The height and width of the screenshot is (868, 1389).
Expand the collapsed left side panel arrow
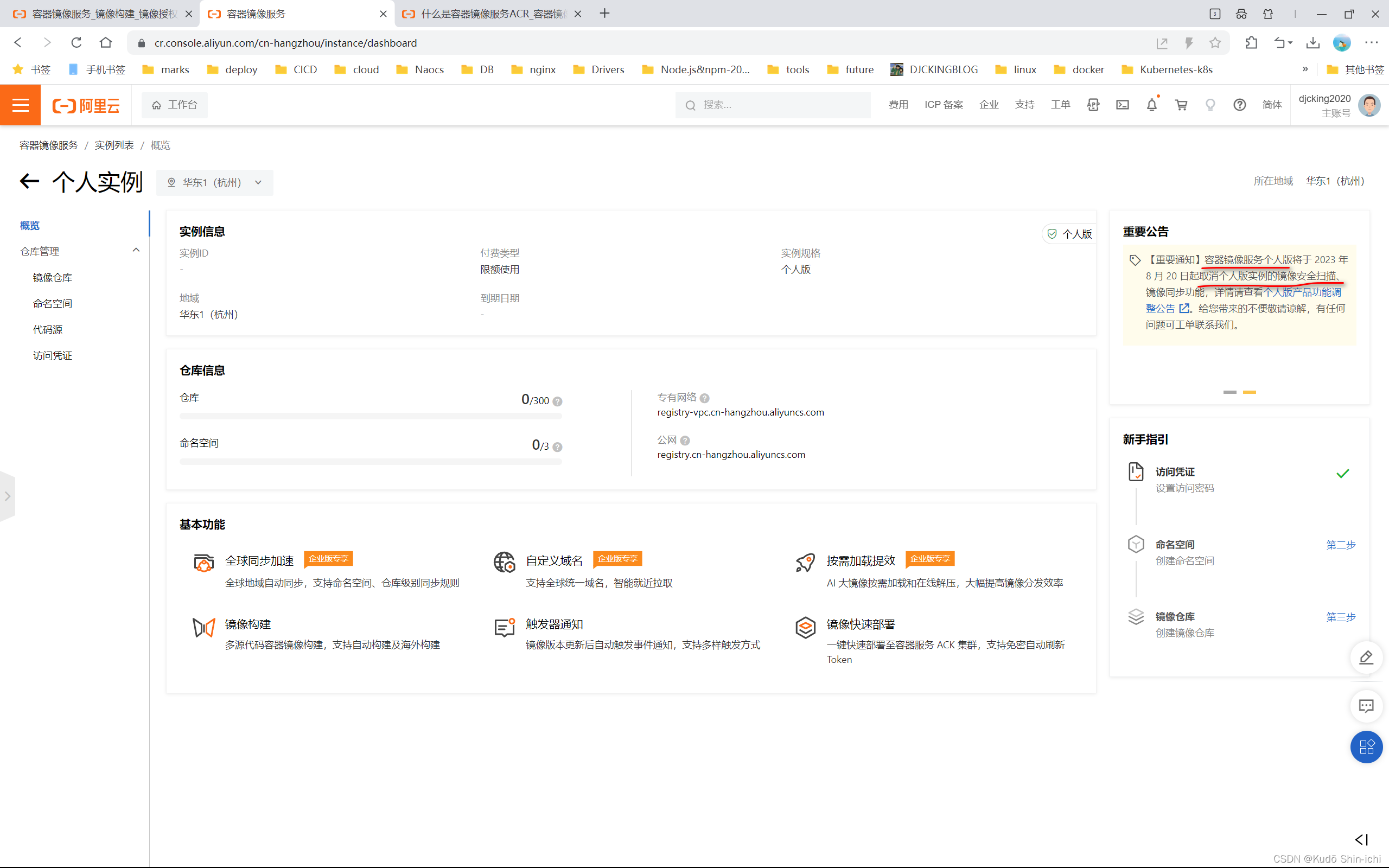(x=8, y=496)
